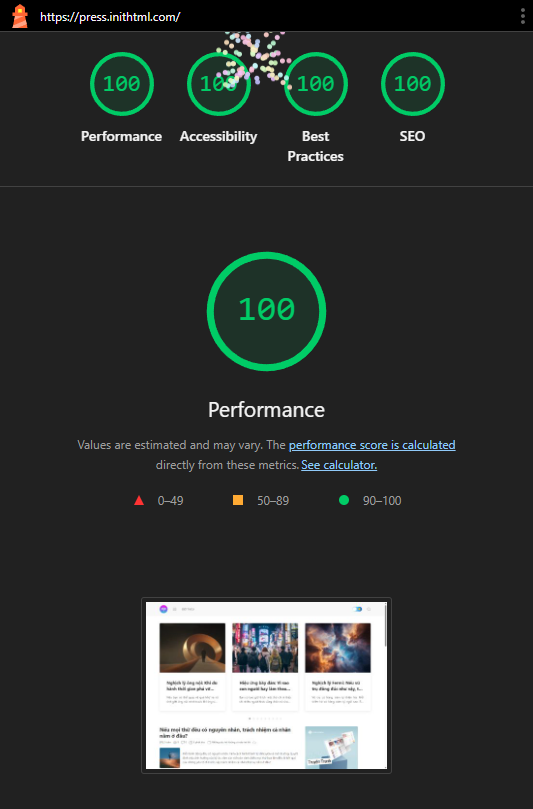Click the scrollbar inside the page screenshot
This screenshot has height=809, width=533.
point(385,625)
